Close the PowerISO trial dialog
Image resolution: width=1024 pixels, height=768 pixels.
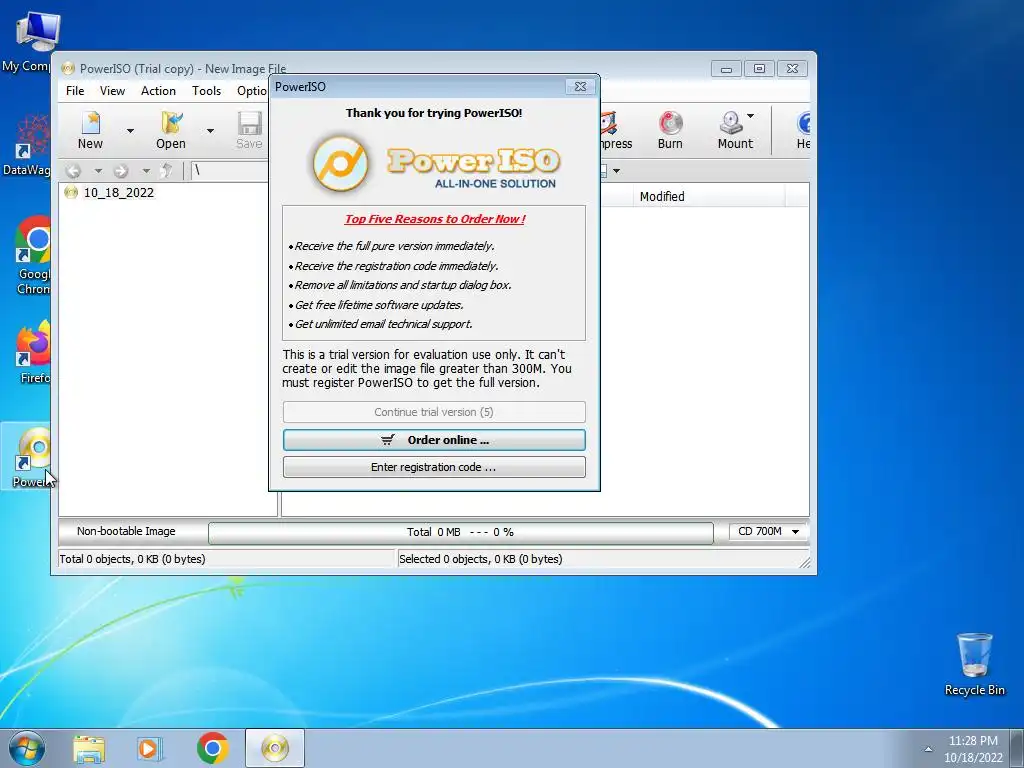(x=580, y=87)
